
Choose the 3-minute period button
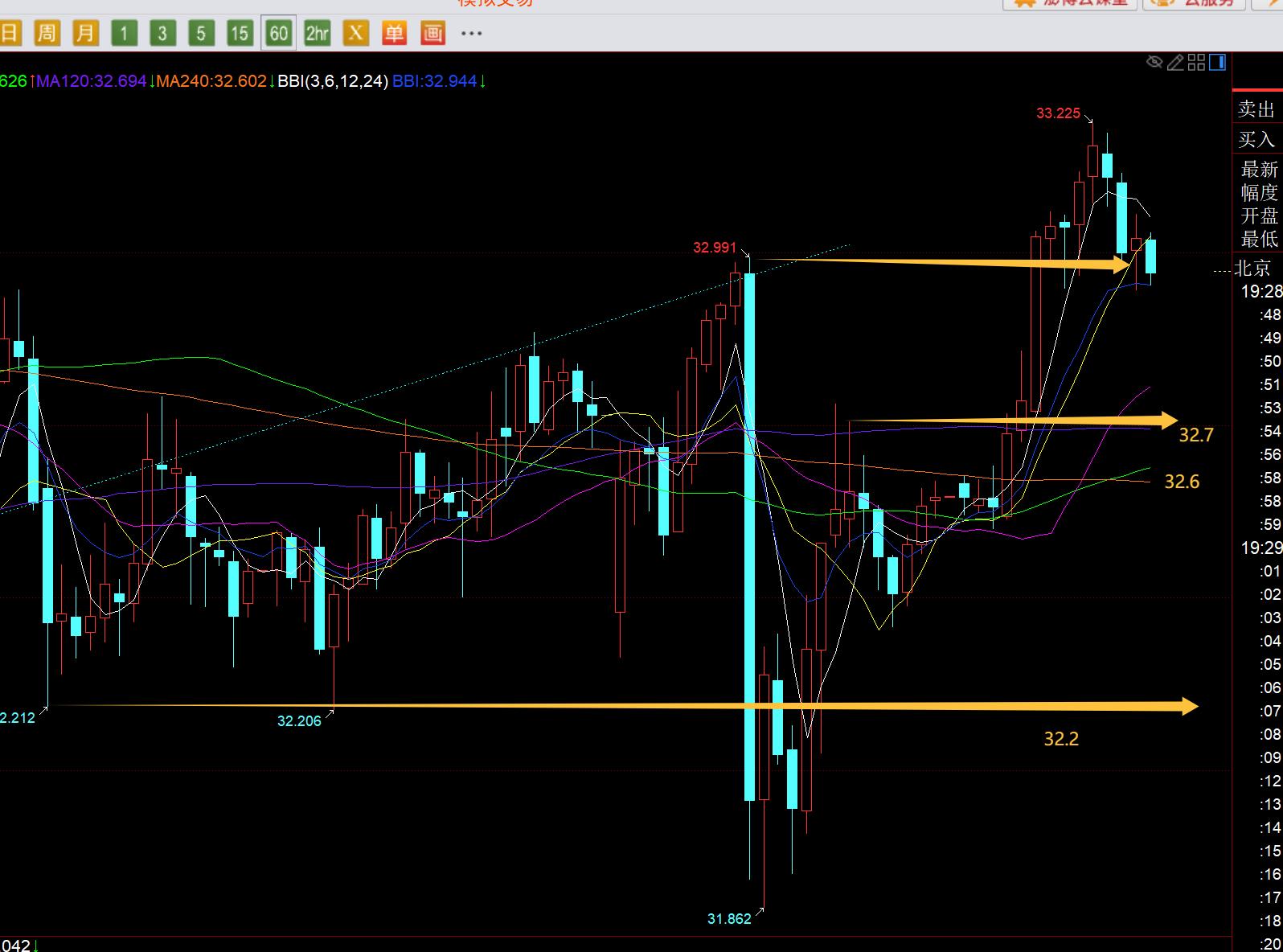pyautogui.click(x=162, y=33)
